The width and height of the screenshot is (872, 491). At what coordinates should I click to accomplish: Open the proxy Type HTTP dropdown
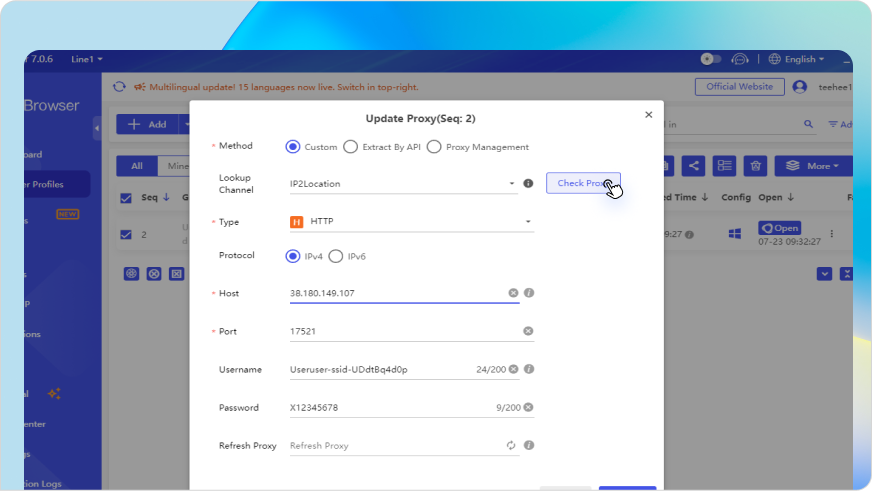click(527, 222)
